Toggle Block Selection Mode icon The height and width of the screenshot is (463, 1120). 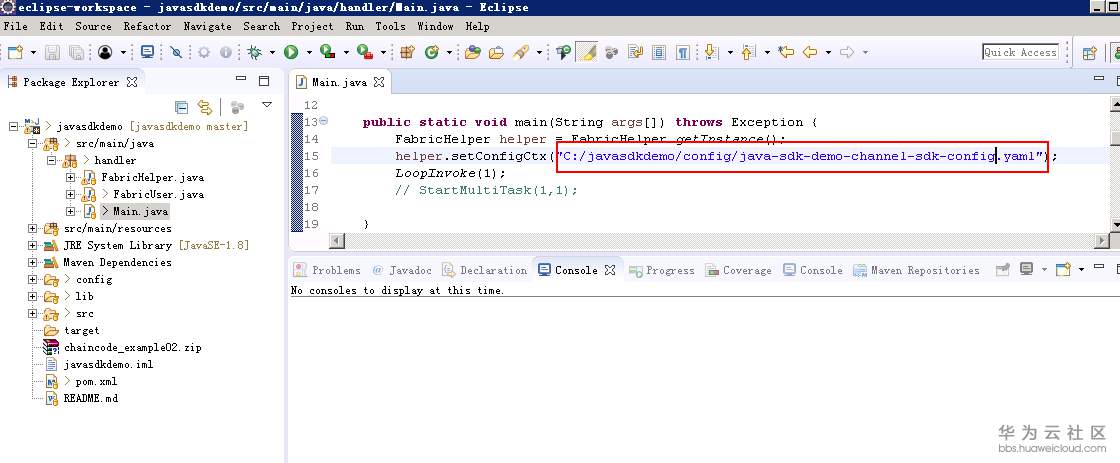click(x=659, y=52)
